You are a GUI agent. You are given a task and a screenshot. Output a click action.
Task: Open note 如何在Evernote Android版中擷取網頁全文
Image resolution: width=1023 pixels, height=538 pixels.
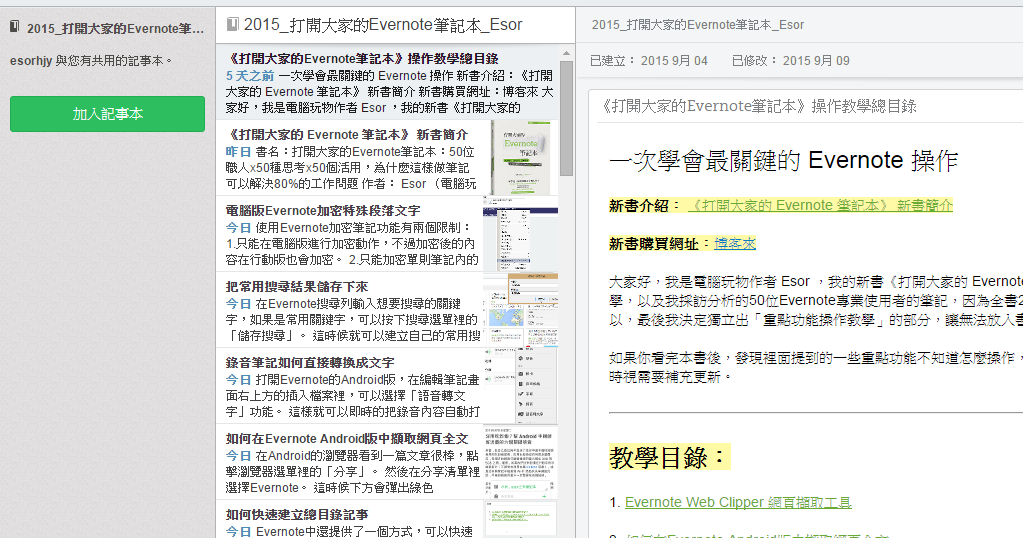pyautogui.click(x=388, y=462)
